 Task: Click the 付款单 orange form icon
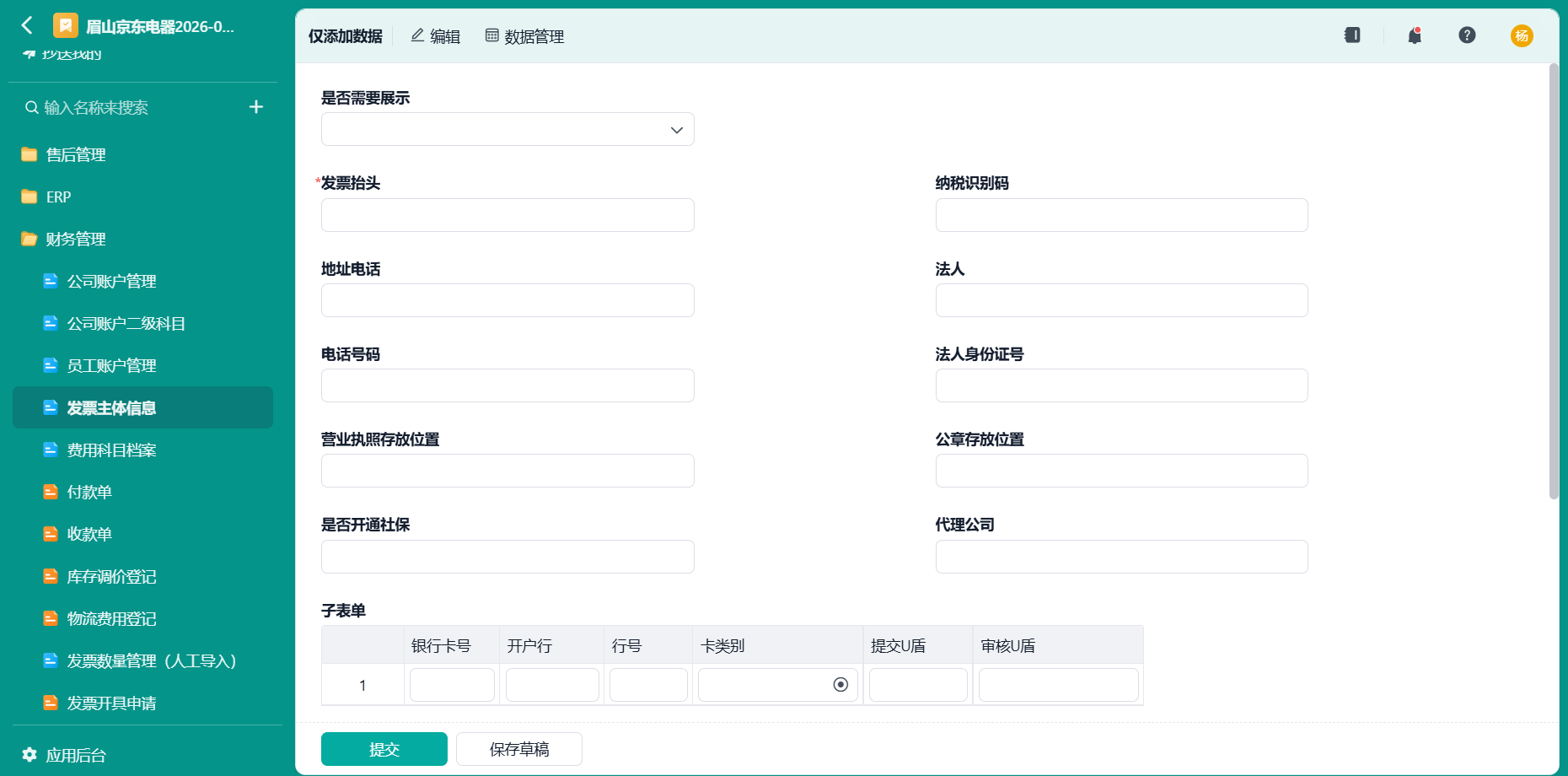tap(51, 492)
